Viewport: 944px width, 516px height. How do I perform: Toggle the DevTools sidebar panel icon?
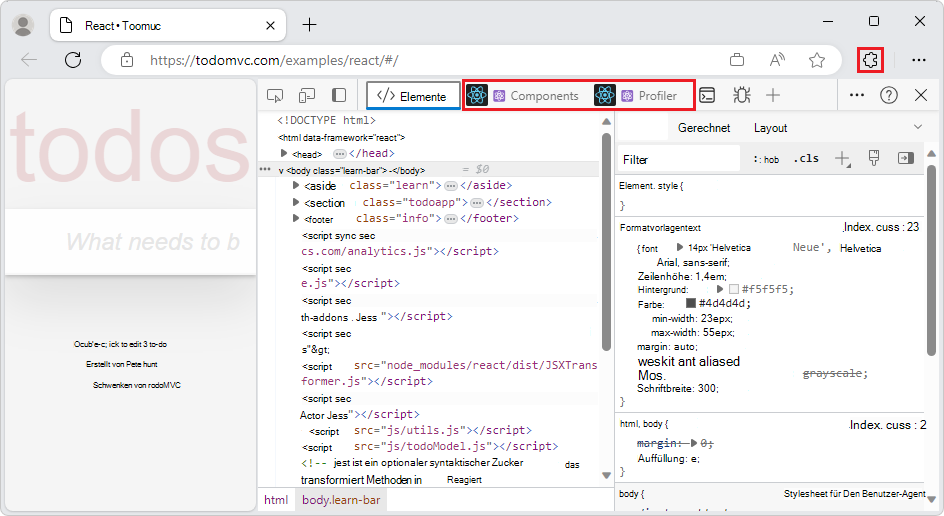point(339,95)
